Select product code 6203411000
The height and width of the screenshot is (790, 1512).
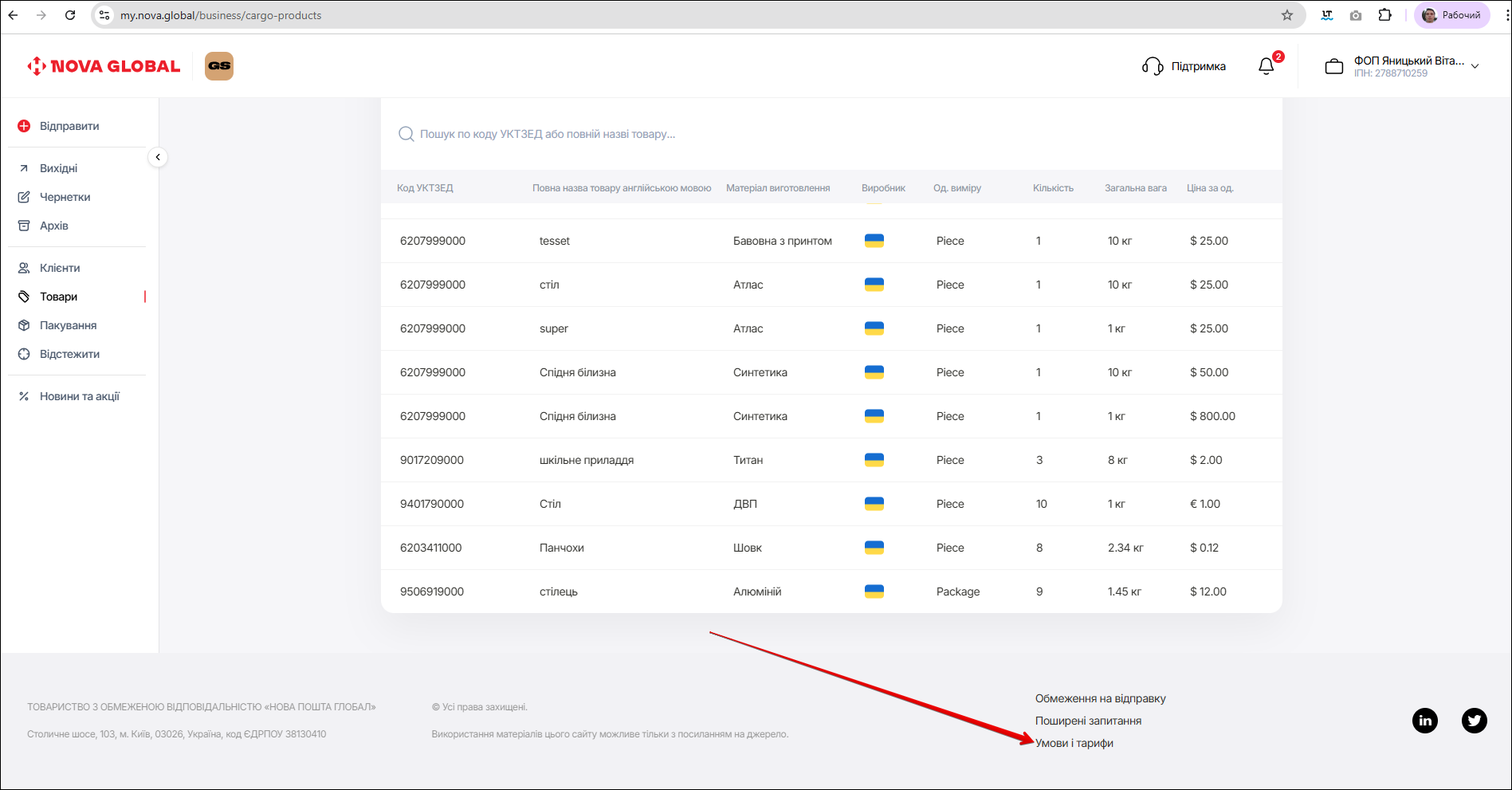(x=431, y=548)
